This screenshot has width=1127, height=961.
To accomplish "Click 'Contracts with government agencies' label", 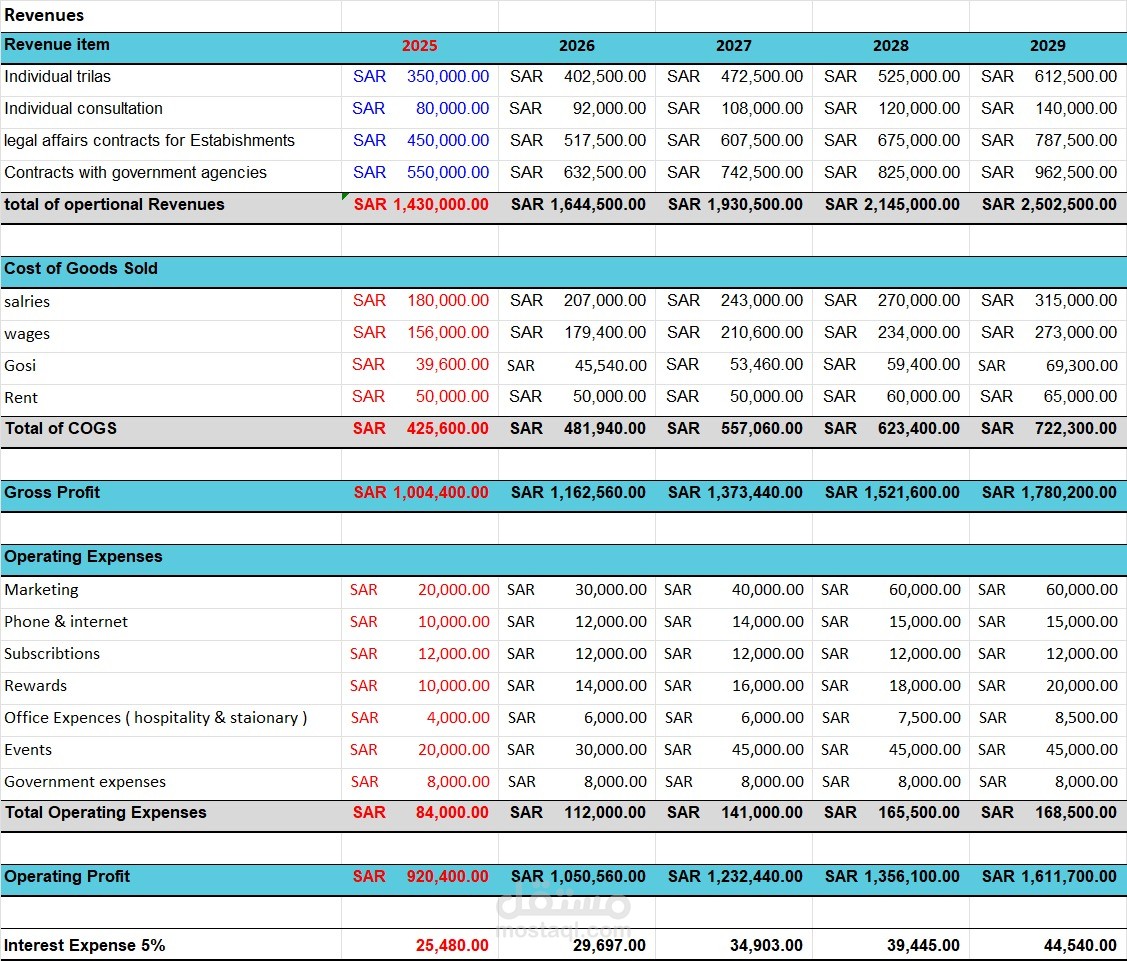I will click(x=135, y=173).
